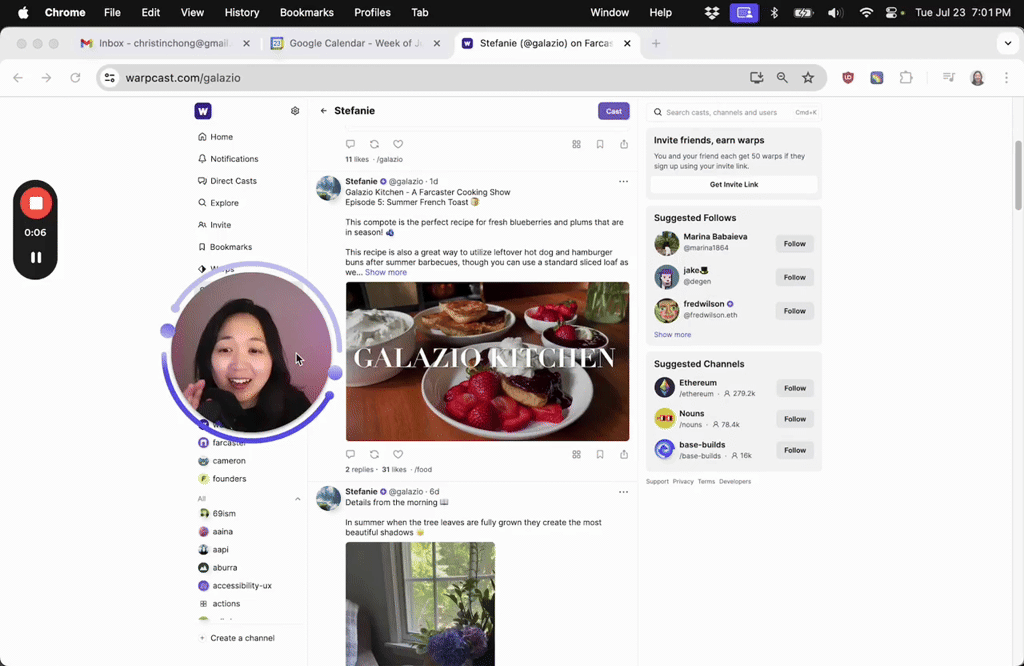Pause the screen recording

click(36, 257)
